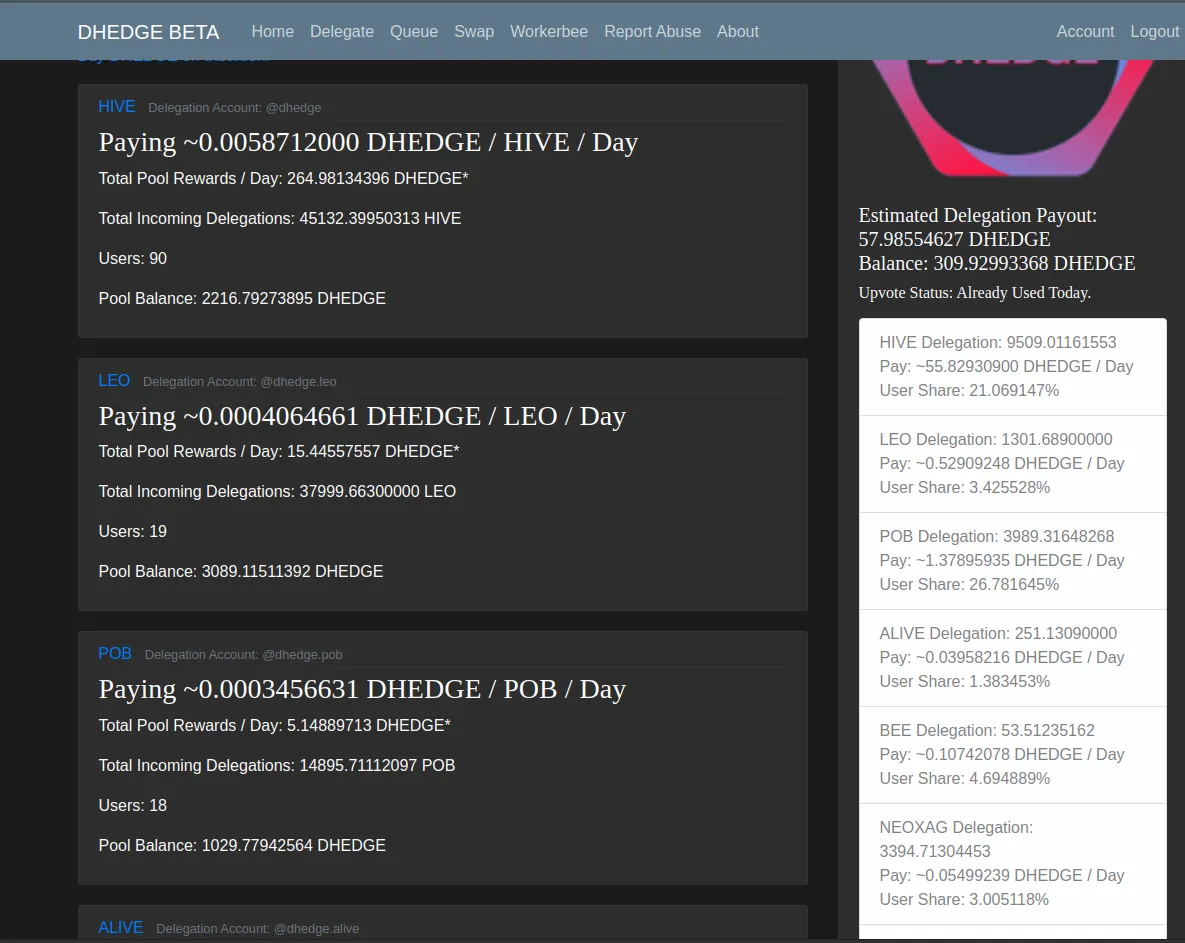Viewport: 1185px width, 943px height.
Task: Click 'Paying ~0.0004064661 DHEDGE / LEO / Day' heading
Action: click(362, 416)
